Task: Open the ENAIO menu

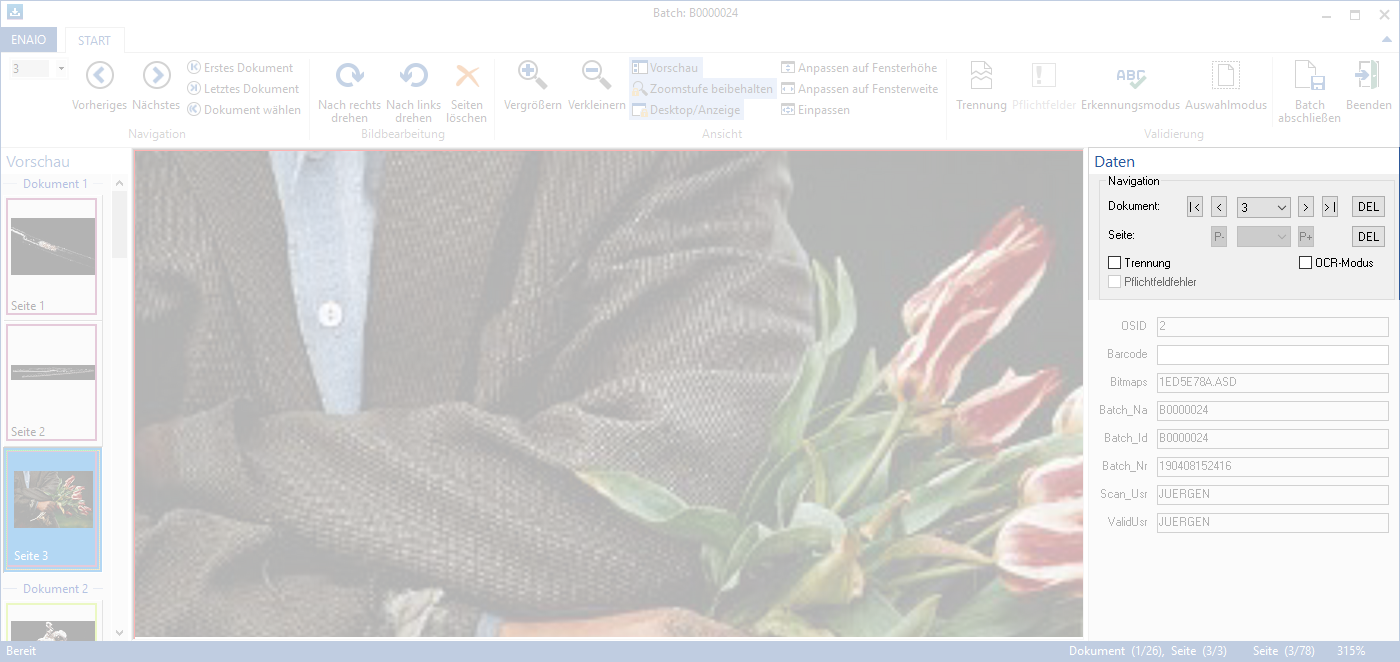Action: 29,40
